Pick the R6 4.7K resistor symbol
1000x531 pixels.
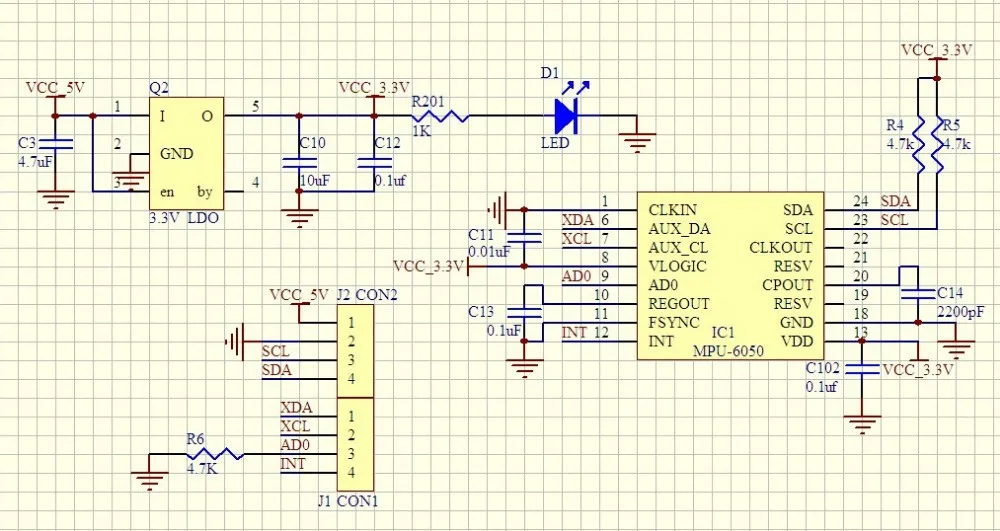pyautogui.click(x=216, y=454)
